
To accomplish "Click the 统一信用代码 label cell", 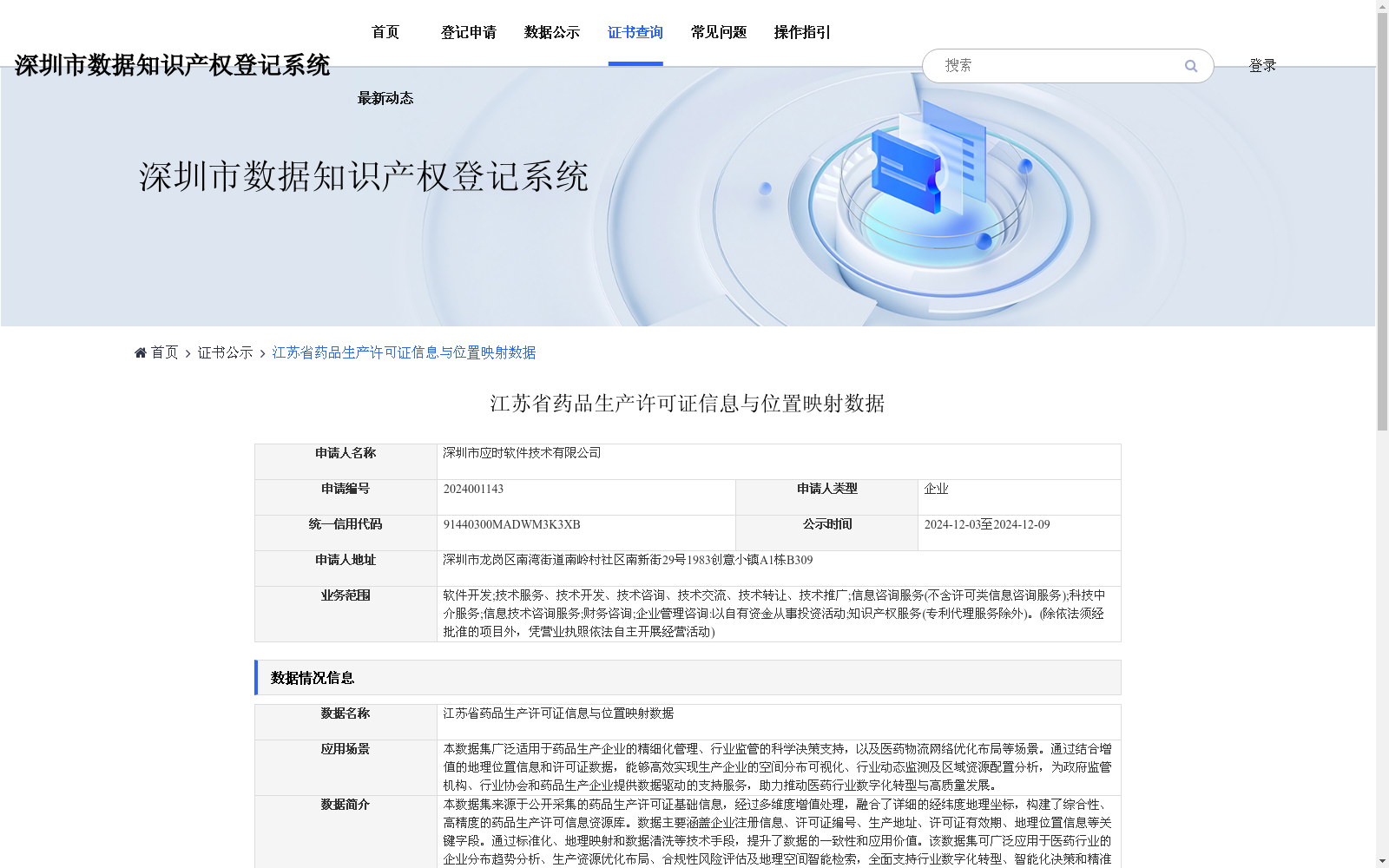I will point(346,533).
